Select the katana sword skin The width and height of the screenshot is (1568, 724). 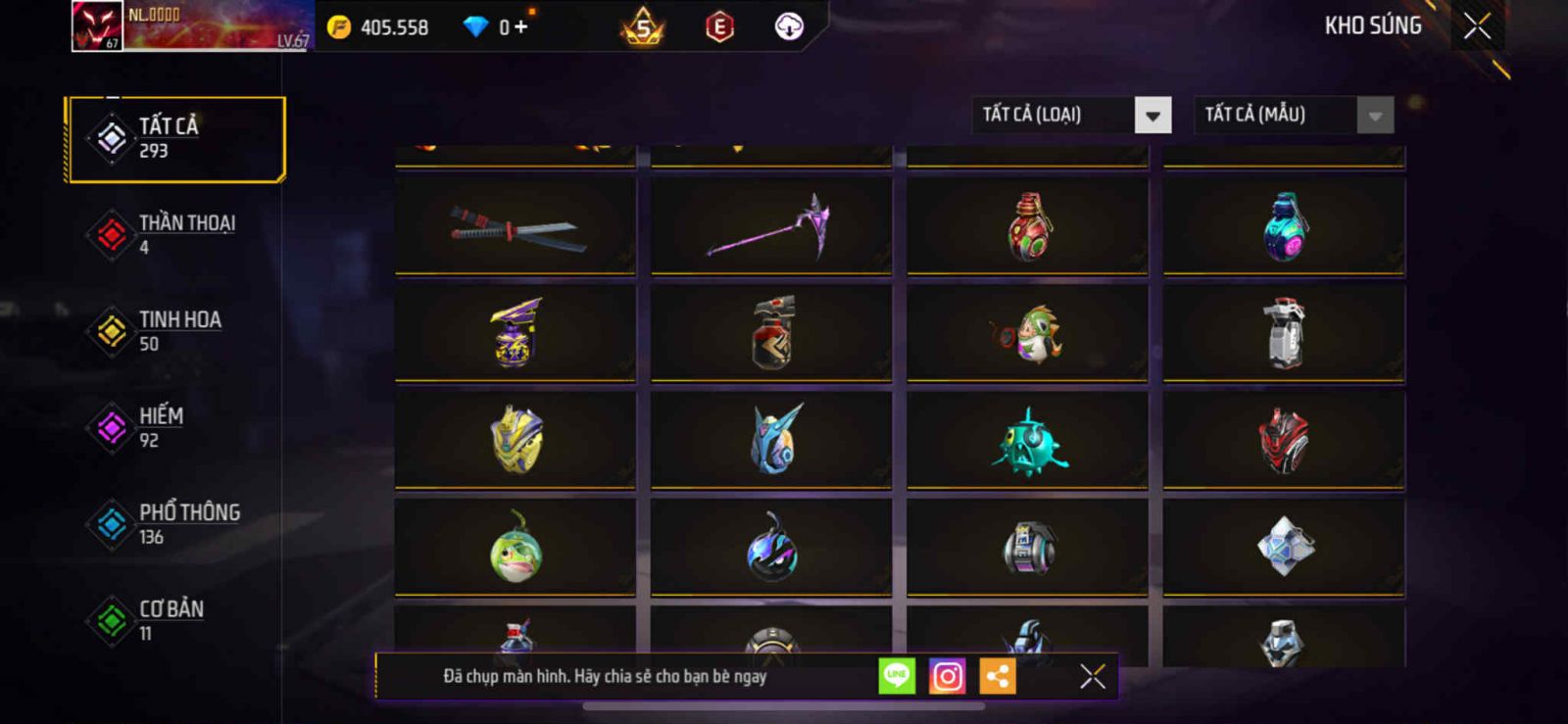point(515,225)
